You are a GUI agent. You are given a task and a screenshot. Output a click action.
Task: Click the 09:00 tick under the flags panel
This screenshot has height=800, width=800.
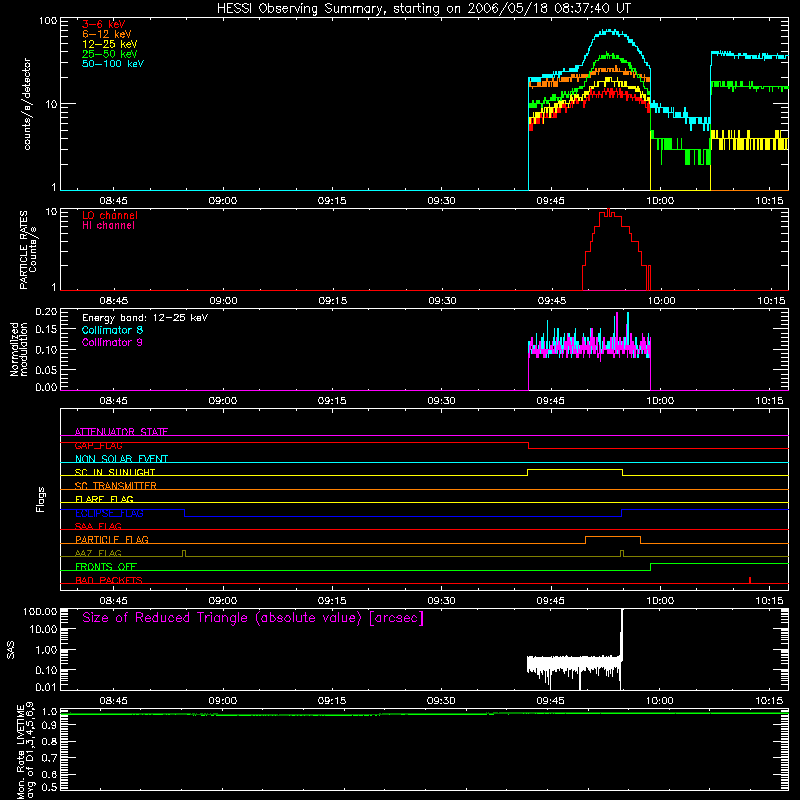pos(223,601)
